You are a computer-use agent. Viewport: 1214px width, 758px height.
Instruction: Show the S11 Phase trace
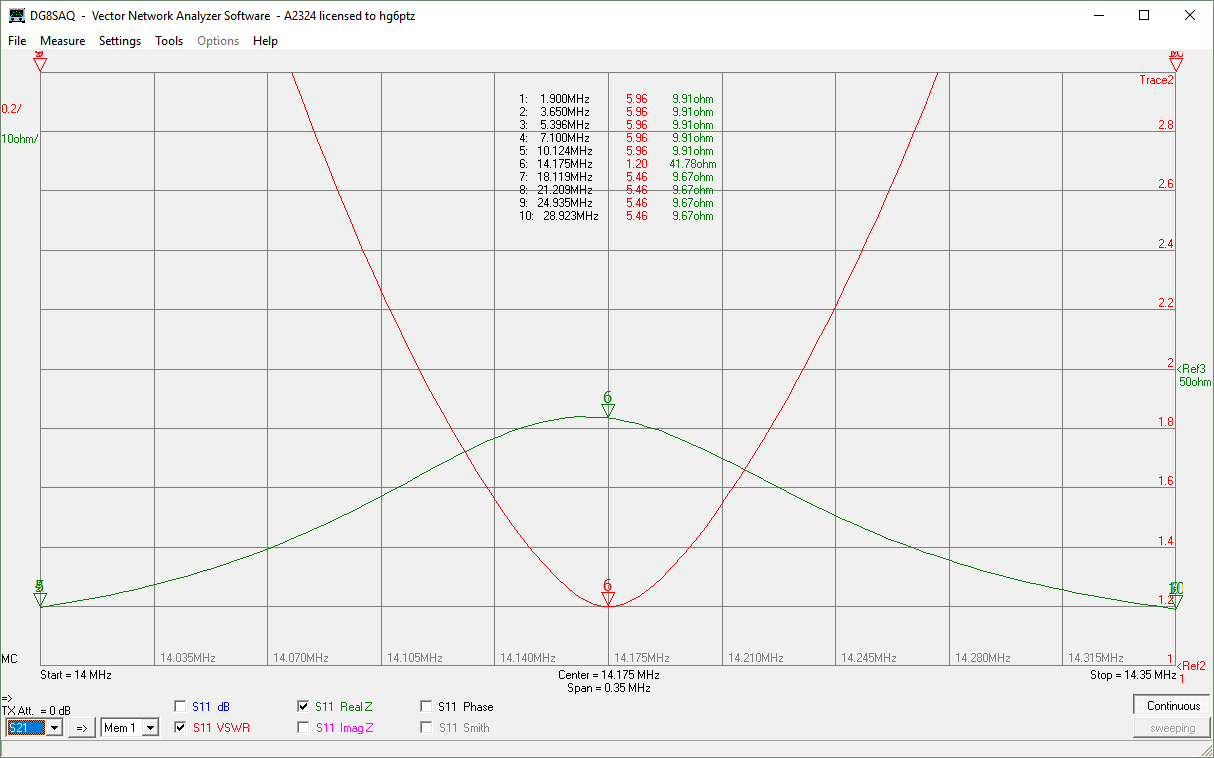click(427, 706)
